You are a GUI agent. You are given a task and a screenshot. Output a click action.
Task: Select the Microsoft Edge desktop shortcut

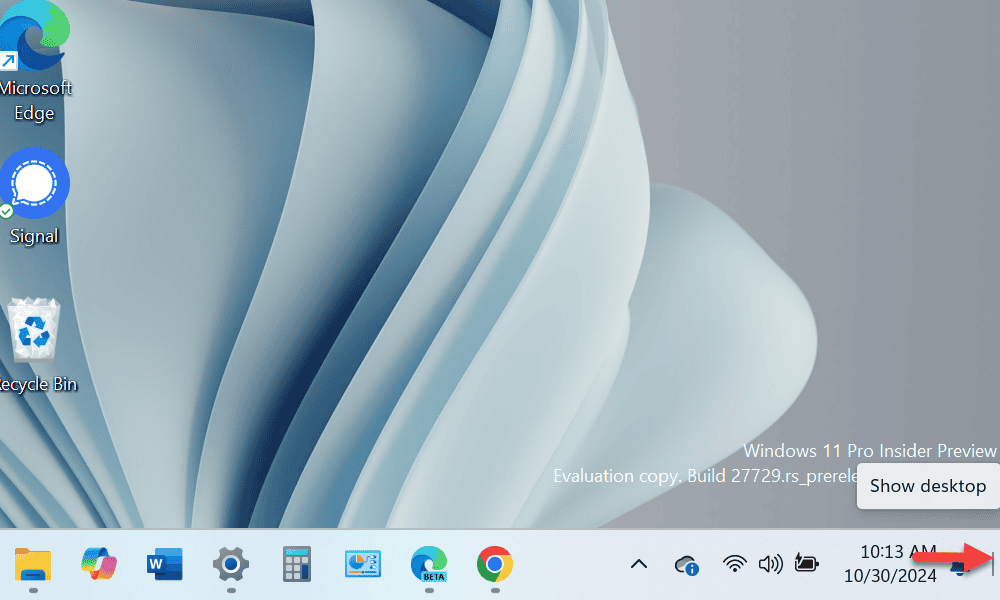[x=35, y=61]
